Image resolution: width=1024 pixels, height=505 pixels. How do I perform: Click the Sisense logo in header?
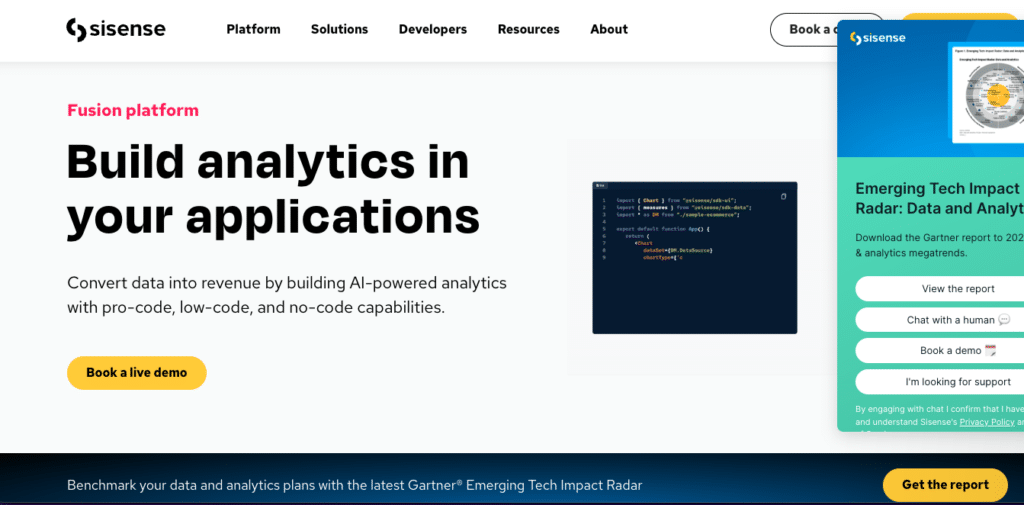[x=116, y=29]
